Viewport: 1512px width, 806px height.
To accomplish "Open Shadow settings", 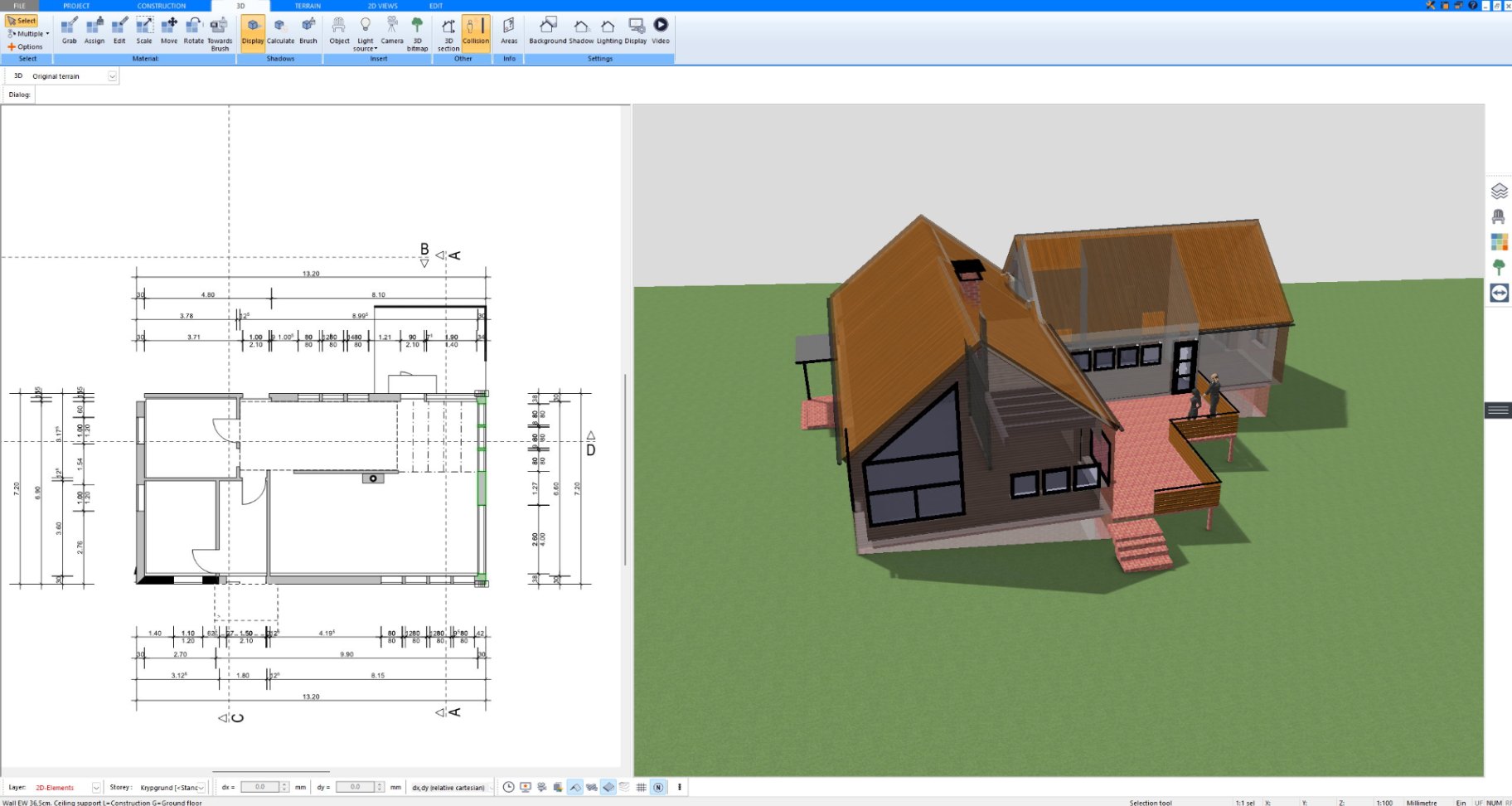I will click(x=581, y=30).
